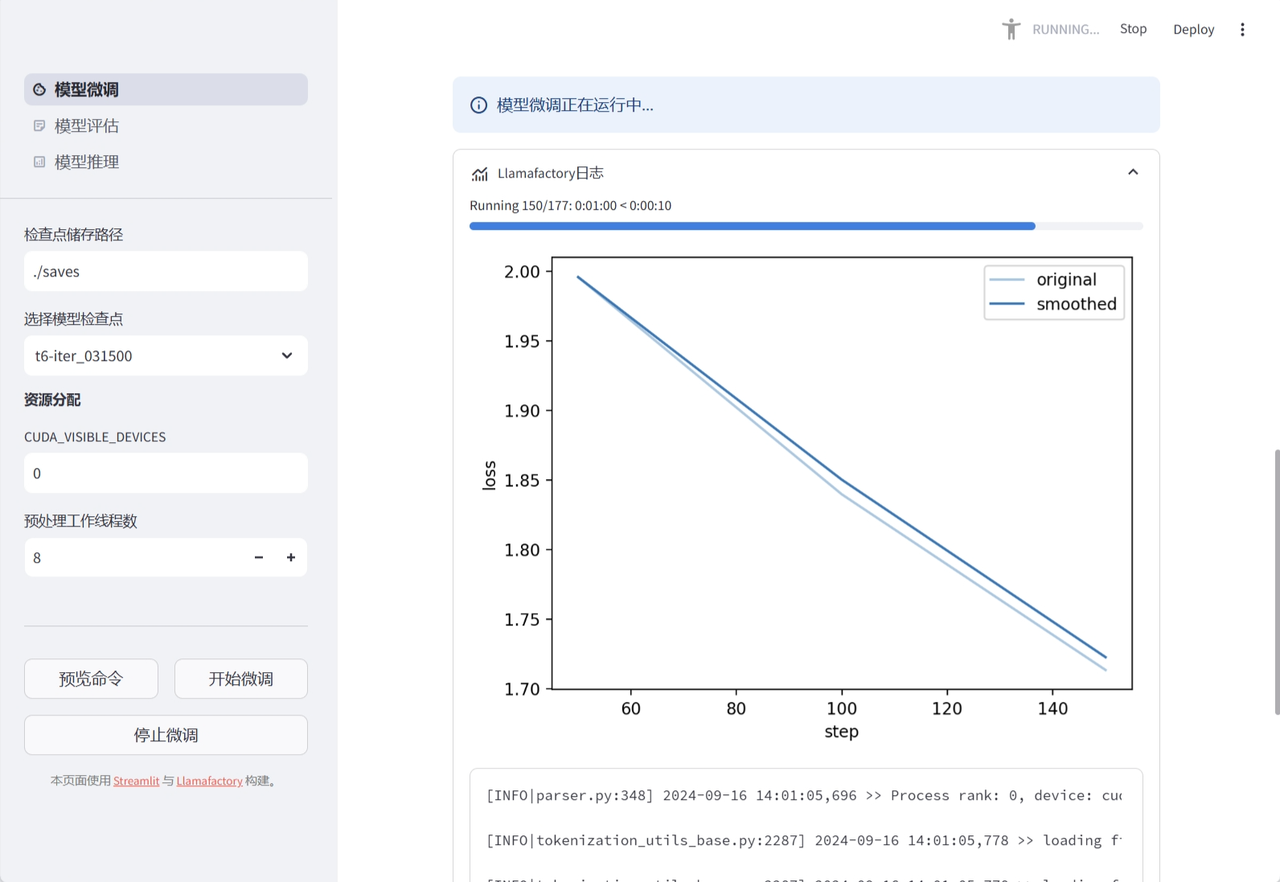Click the model fine-tuning icon in sidebar
The height and width of the screenshot is (882, 1280).
tap(39, 90)
